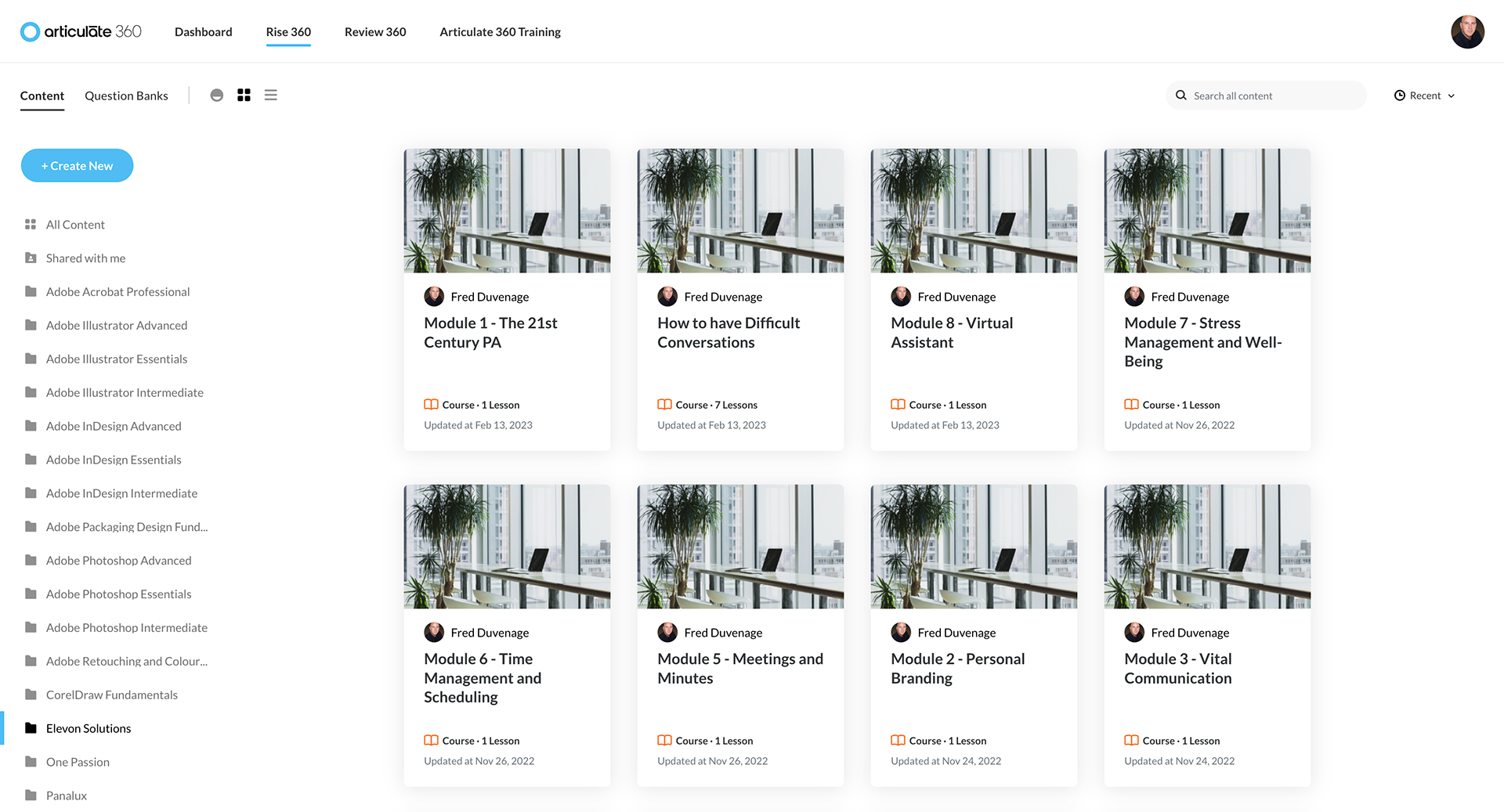
Task: Open the Recent sort dropdown
Action: click(1425, 96)
